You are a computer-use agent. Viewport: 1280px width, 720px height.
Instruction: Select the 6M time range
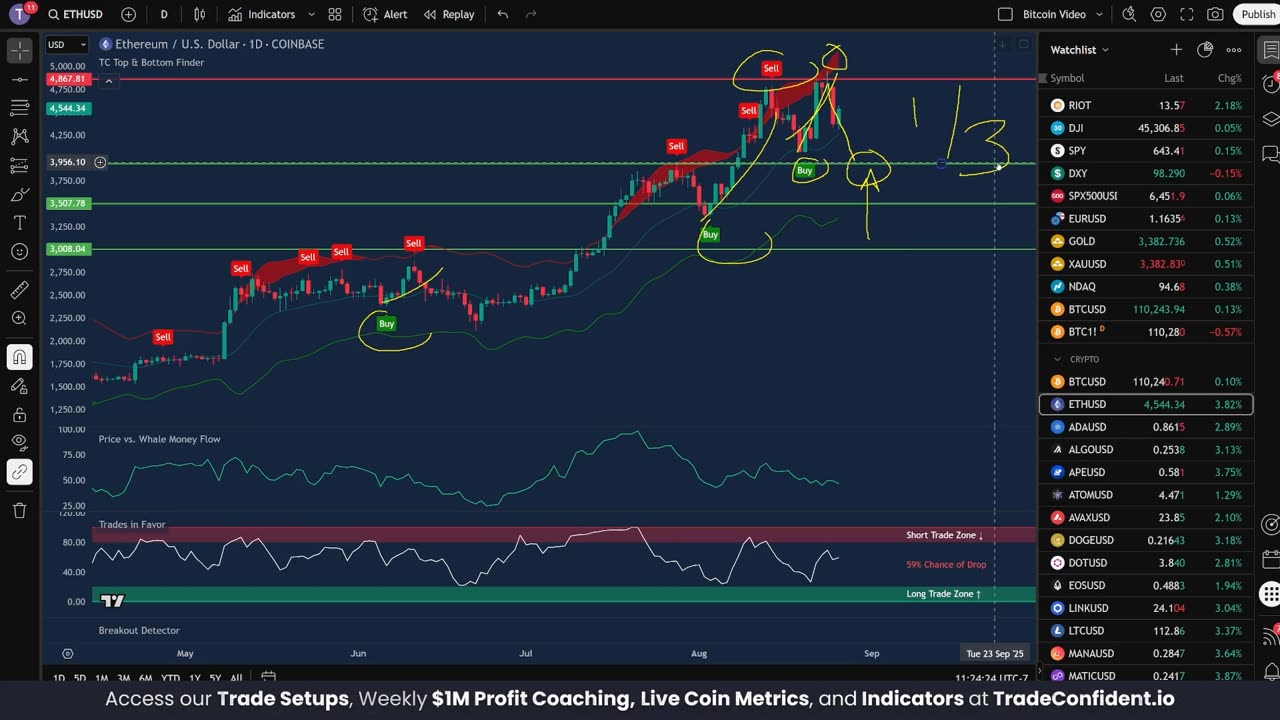[x=145, y=678]
